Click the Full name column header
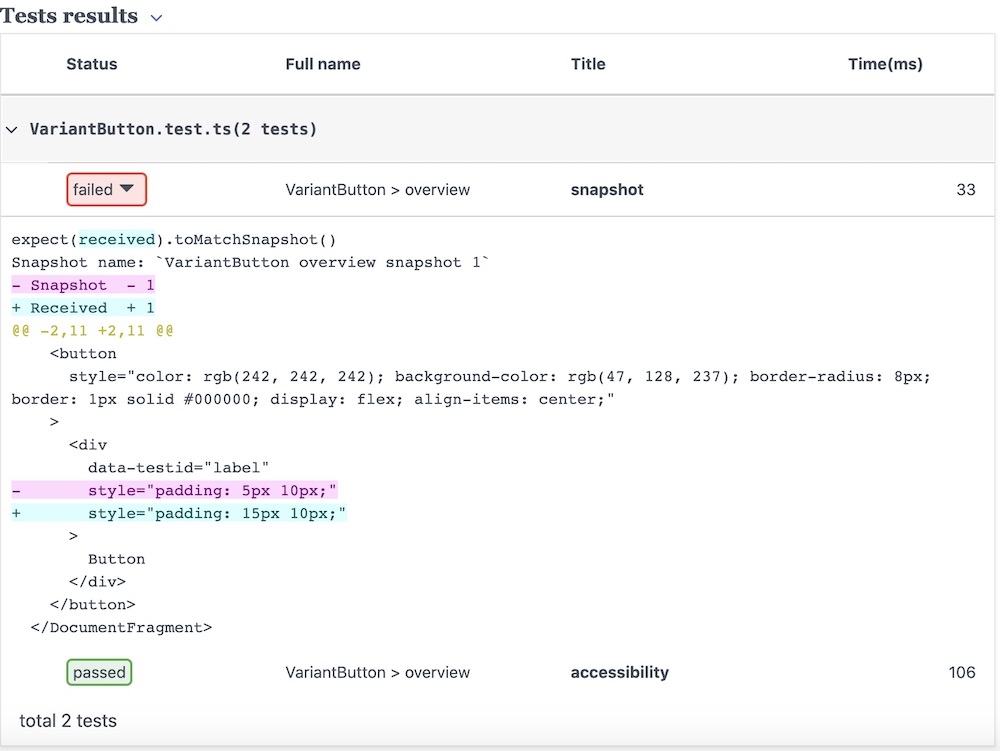1000x751 pixels. [323, 64]
